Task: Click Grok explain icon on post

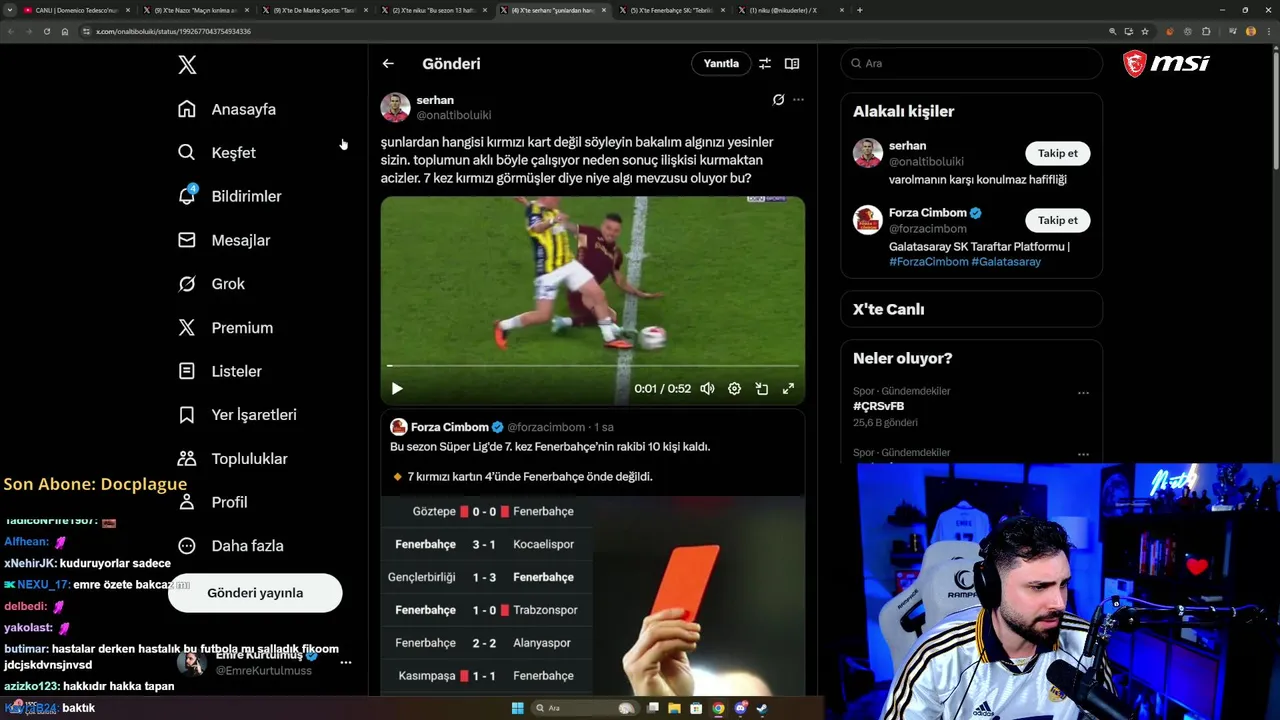Action: 778,100
